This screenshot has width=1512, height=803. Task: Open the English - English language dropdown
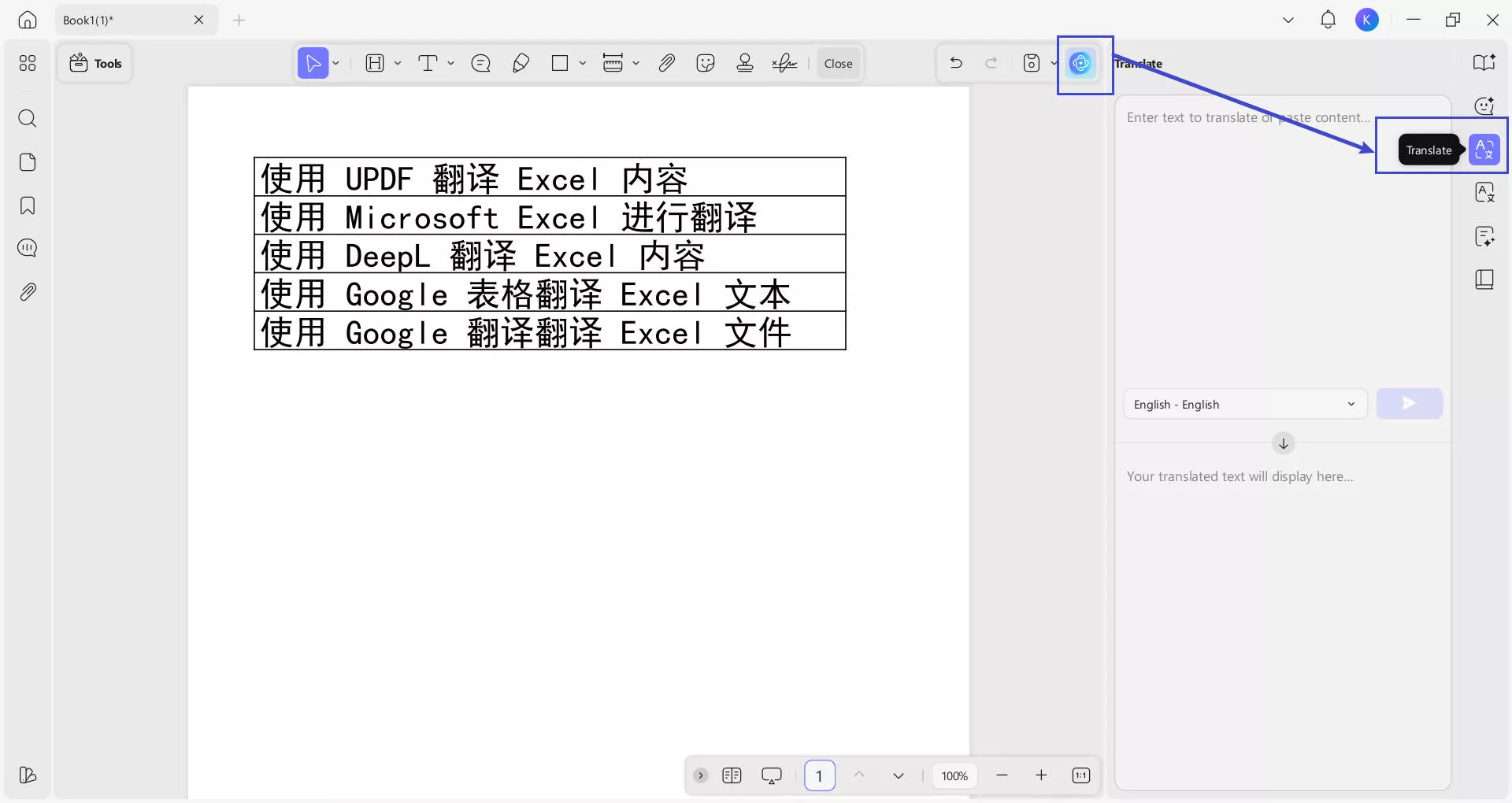pos(1244,405)
